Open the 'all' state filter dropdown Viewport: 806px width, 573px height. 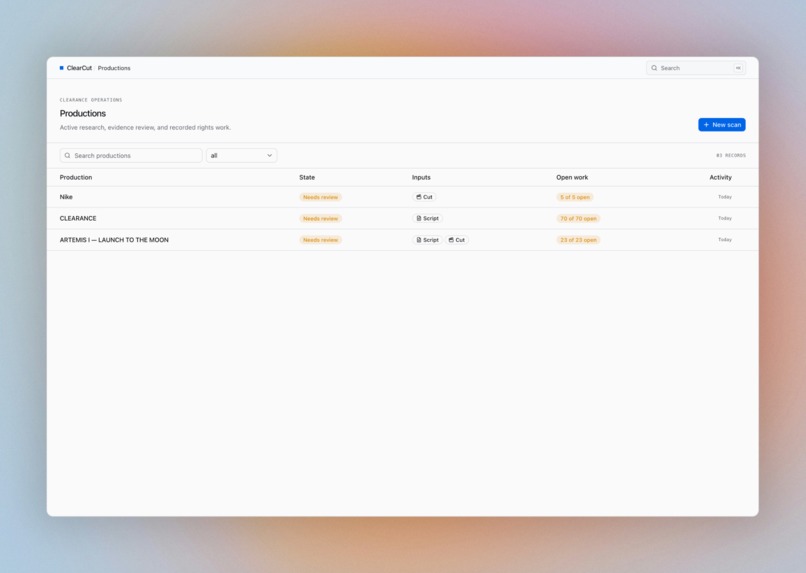[x=242, y=156]
